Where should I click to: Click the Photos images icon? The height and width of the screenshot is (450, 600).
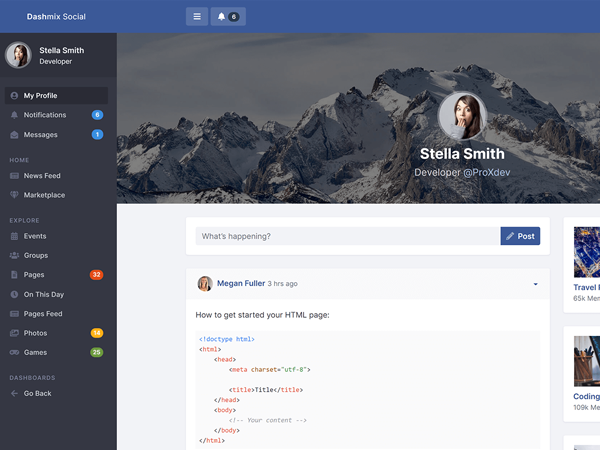[14, 333]
